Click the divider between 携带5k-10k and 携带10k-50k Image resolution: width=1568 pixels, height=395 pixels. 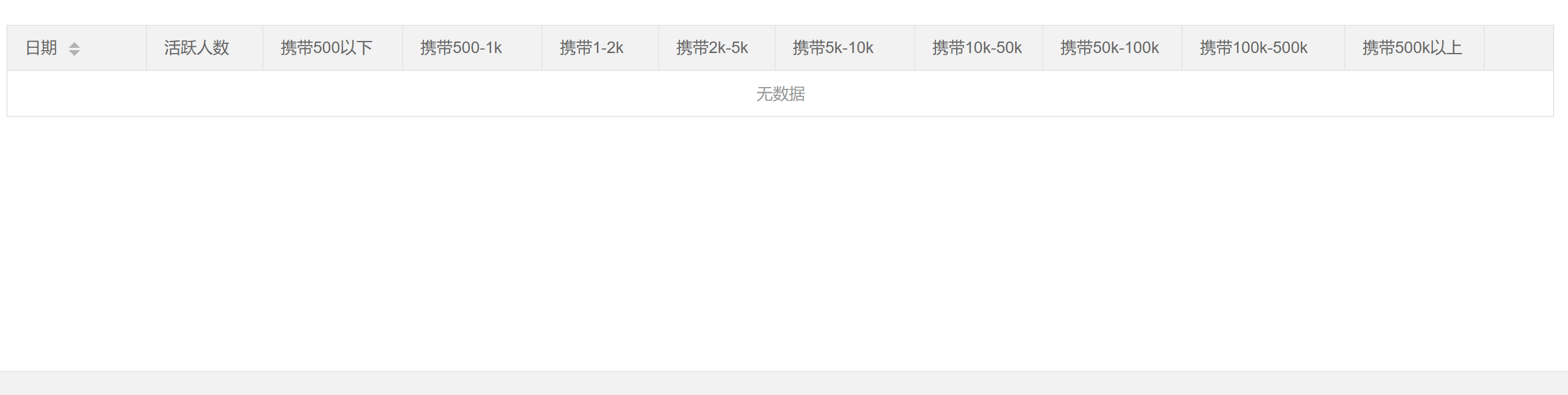coord(915,47)
